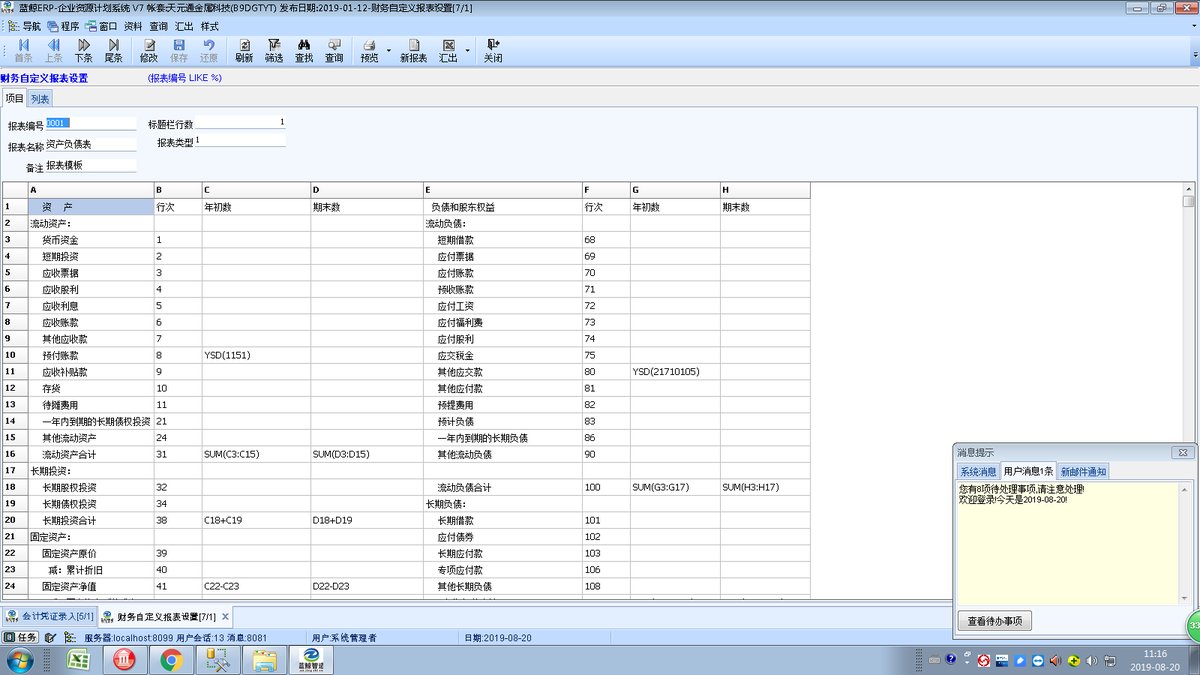Click the 还原 restore toolbar icon
Viewport: 1200px width, 675px height.
point(209,51)
